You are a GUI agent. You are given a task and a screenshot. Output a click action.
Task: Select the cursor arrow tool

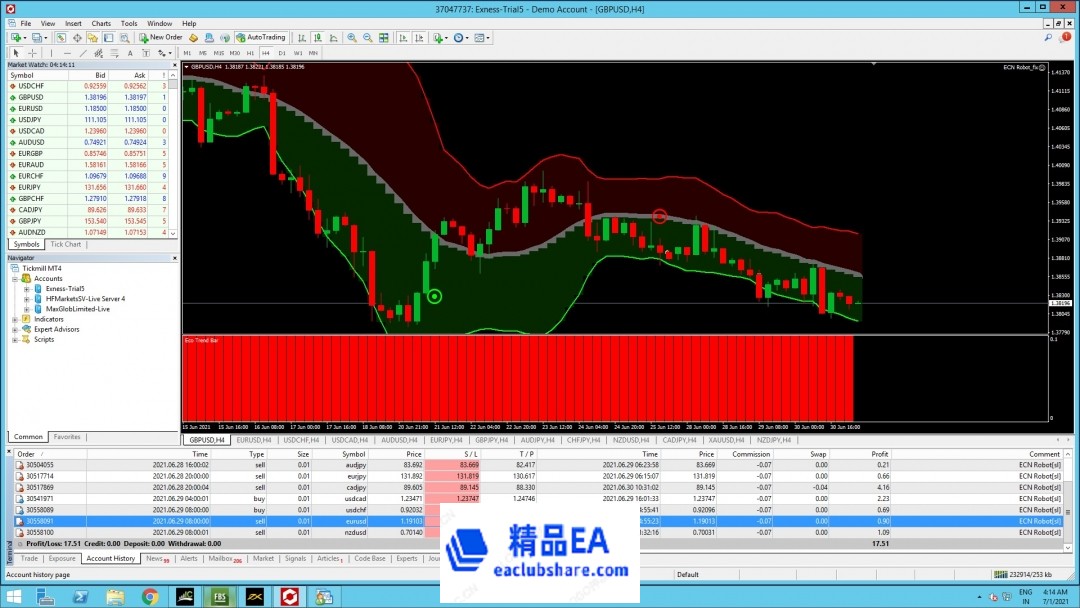tap(16, 53)
